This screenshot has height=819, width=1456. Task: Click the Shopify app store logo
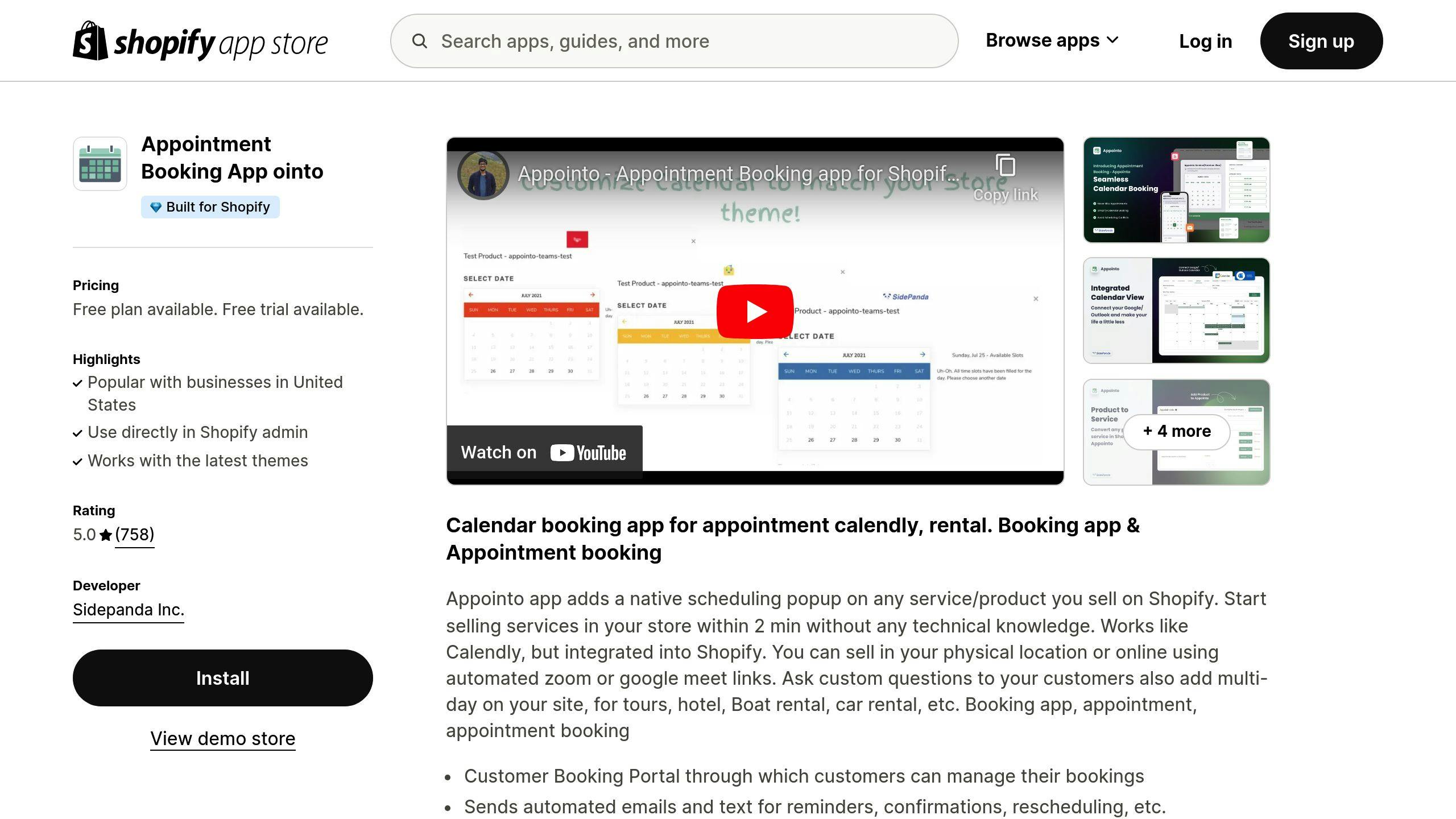pyautogui.click(x=200, y=41)
